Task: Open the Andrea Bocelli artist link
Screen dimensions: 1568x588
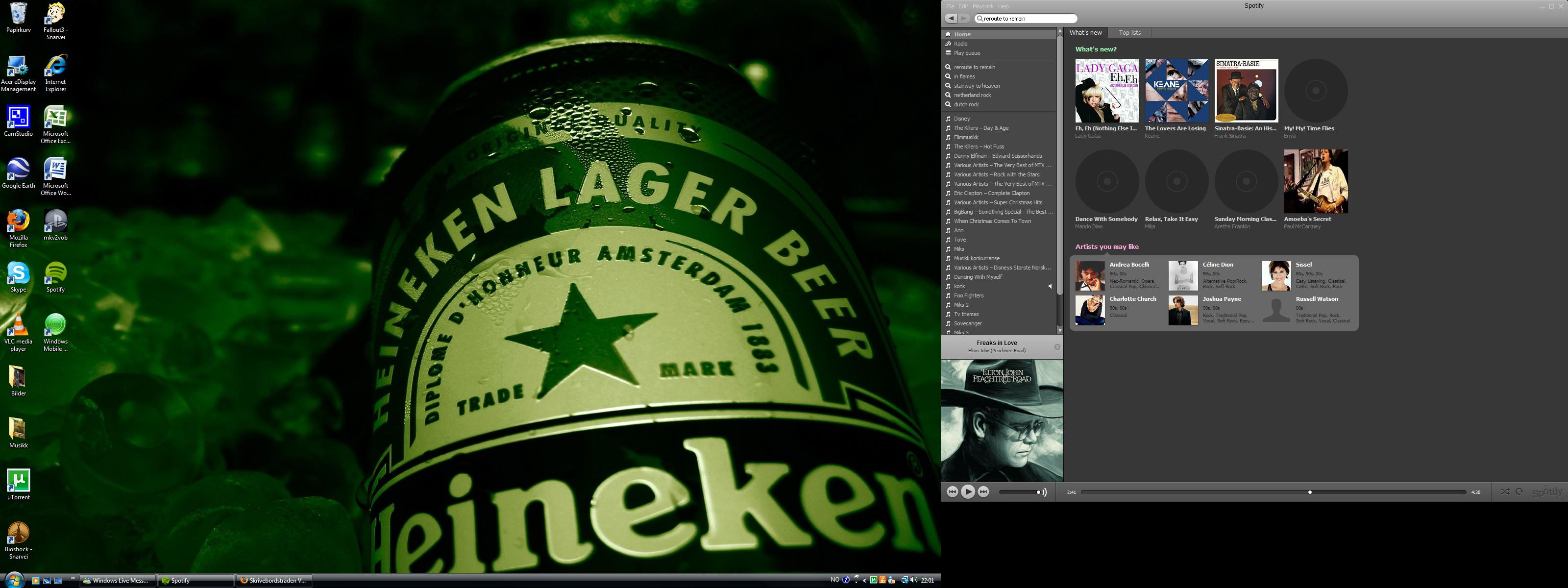Action: pyautogui.click(x=1129, y=265)
